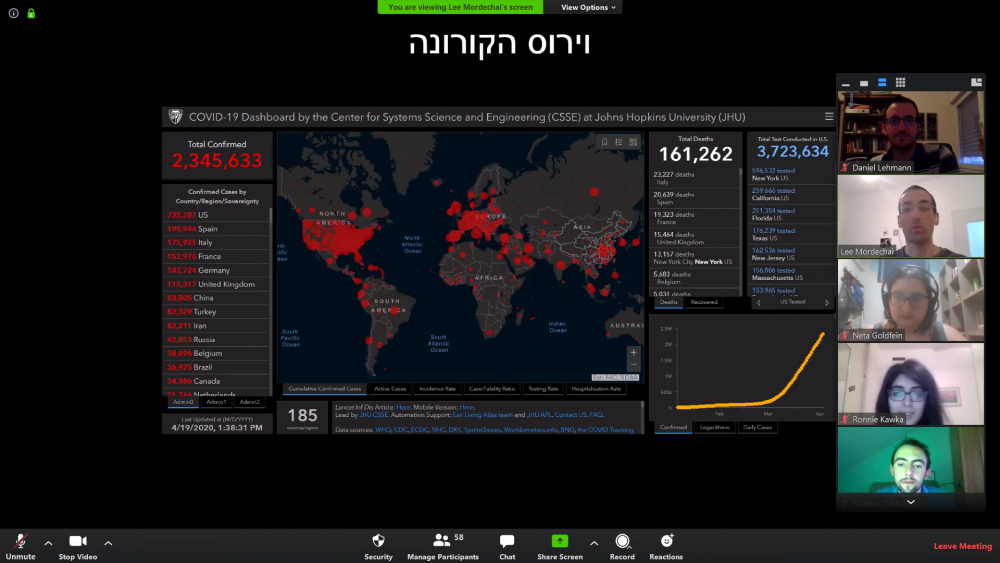Go to next panel right of US Tested
1000x563 pixels.
coord(827,303)
